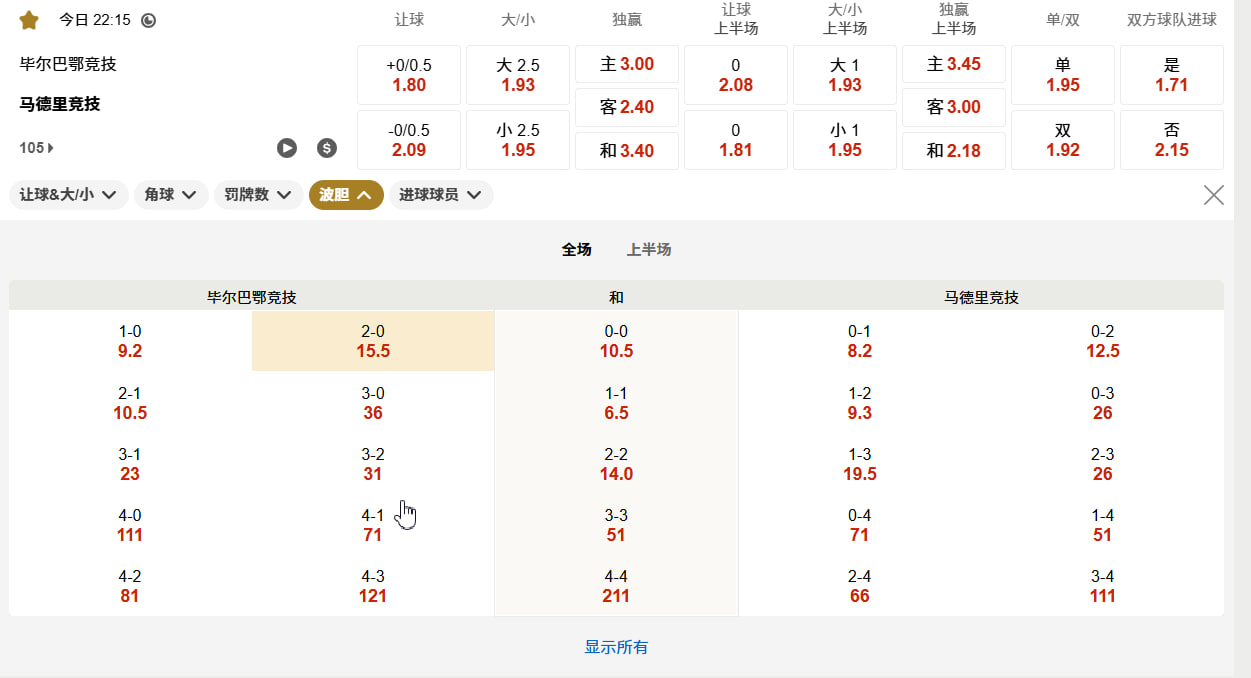Screen dimensions: 1251x678
Task: Choose away score 3-4 at 111
Action: click(1103, 586)
